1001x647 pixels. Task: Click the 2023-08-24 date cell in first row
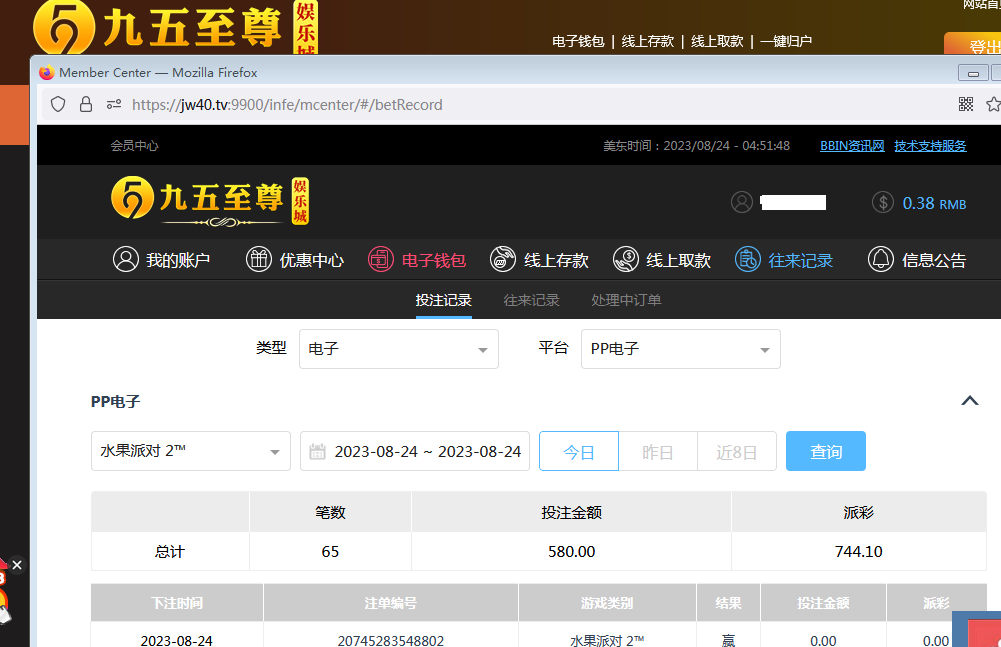[x=177, y=641]
